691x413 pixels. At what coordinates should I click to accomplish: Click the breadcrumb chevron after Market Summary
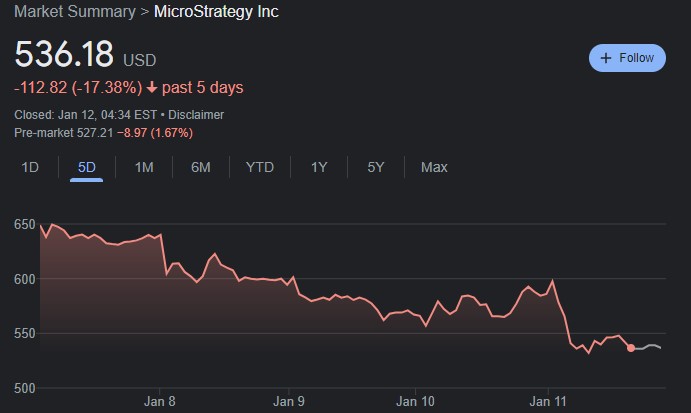(x=144, y=12)
